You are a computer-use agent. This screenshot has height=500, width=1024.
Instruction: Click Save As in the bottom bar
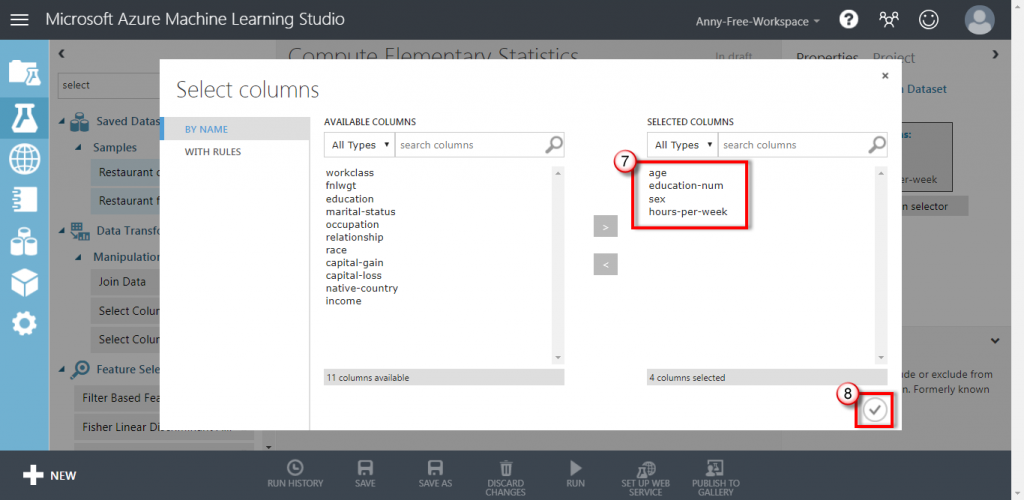435,475
